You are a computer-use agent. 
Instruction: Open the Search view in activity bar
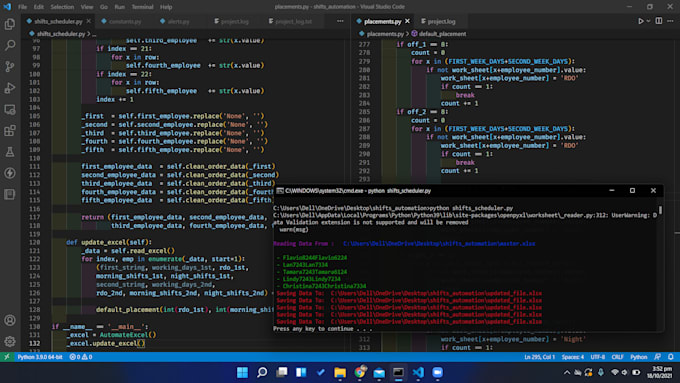(10, 45)
